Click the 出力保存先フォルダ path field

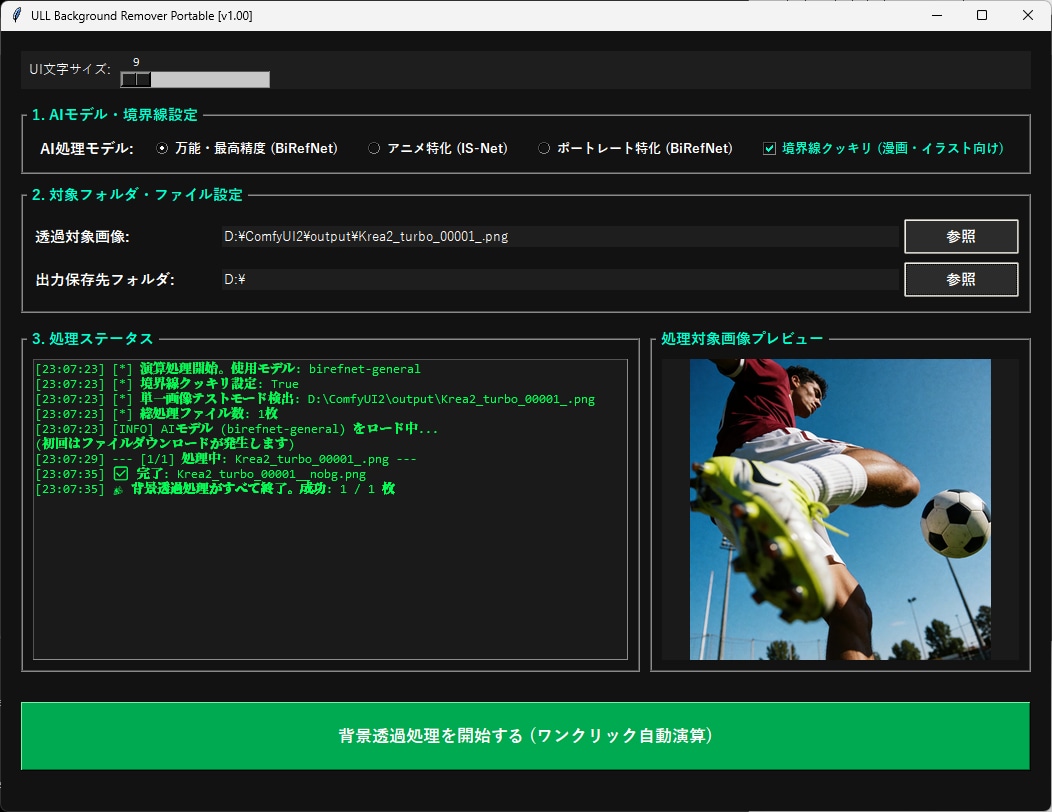click(x=560, y=279)
